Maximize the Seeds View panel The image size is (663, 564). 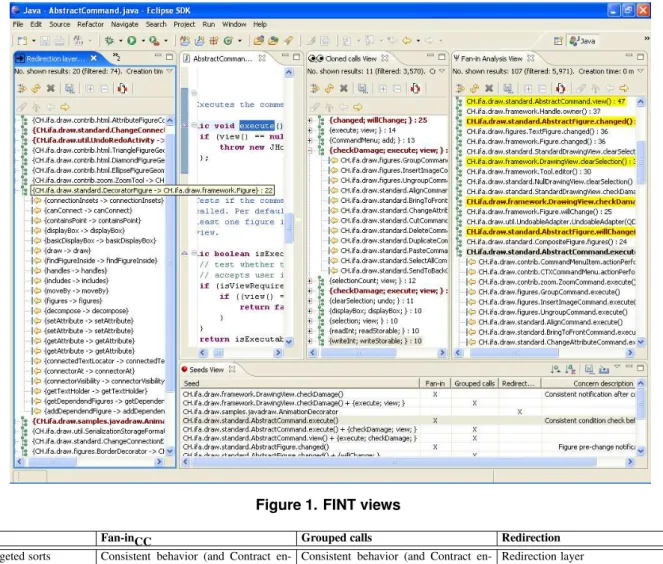click(640, 368)
